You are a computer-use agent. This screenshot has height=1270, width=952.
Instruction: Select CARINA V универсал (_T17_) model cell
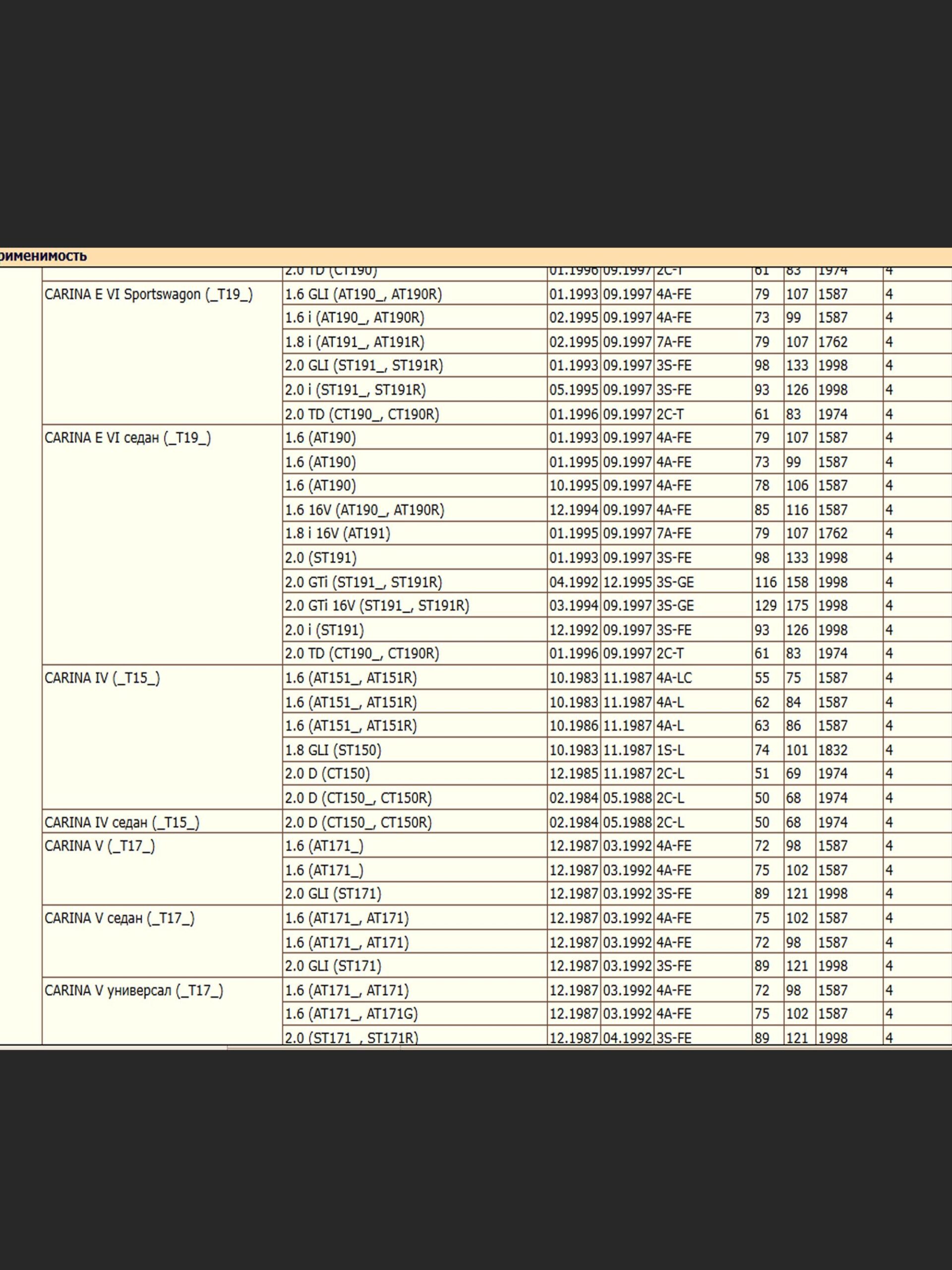[134, 990]
